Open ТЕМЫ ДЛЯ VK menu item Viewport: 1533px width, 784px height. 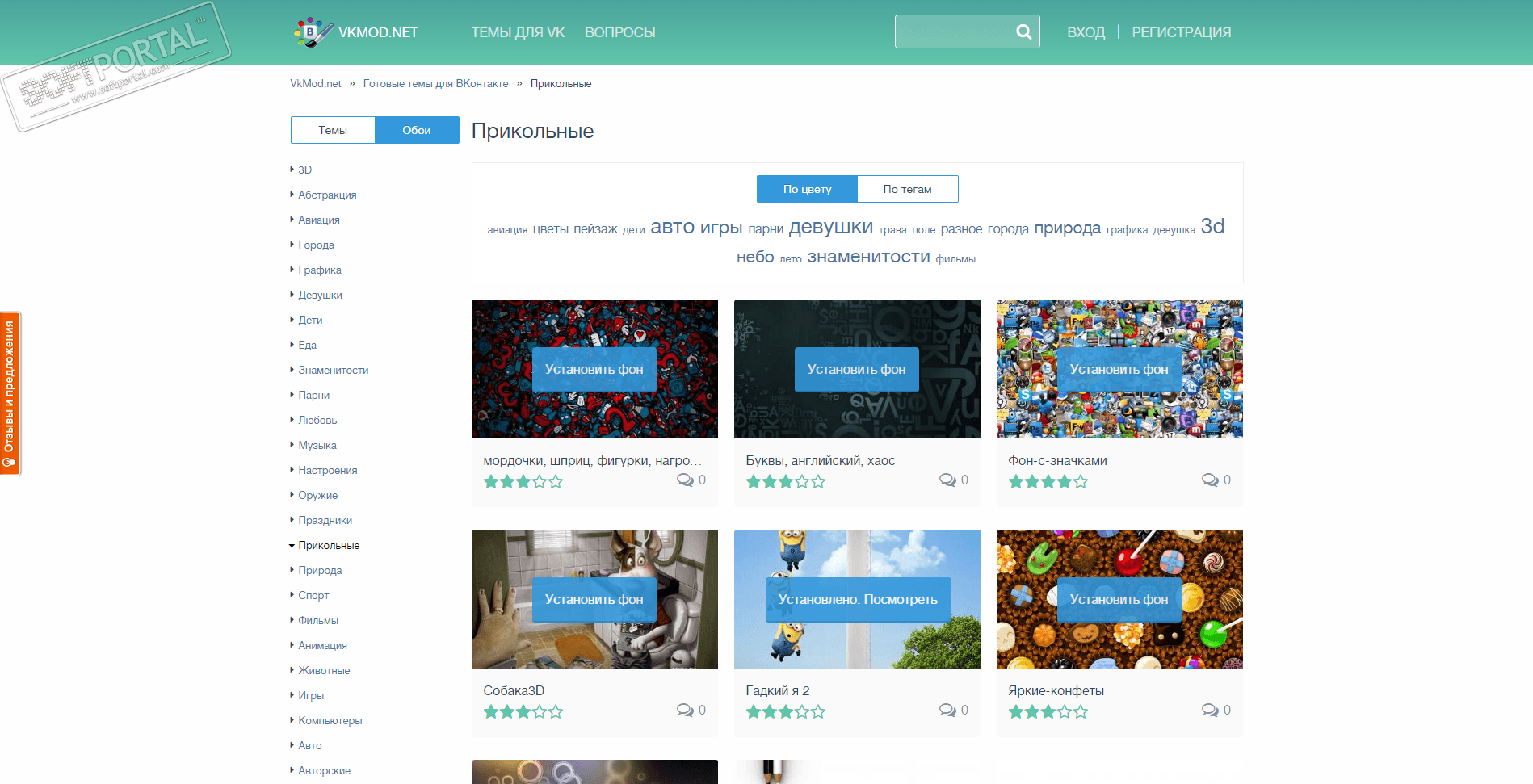(x=518, y=32)
